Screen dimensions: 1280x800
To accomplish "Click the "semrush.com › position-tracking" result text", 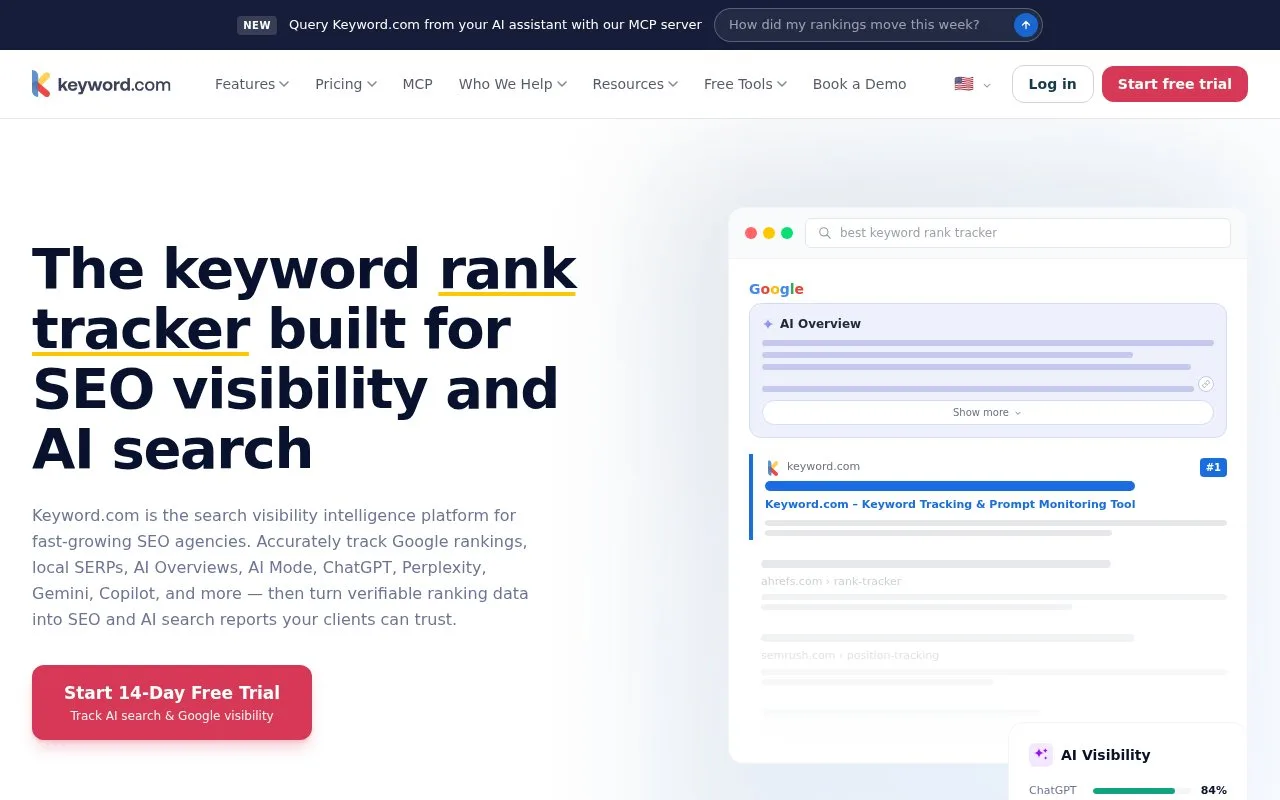I will 850,656.
